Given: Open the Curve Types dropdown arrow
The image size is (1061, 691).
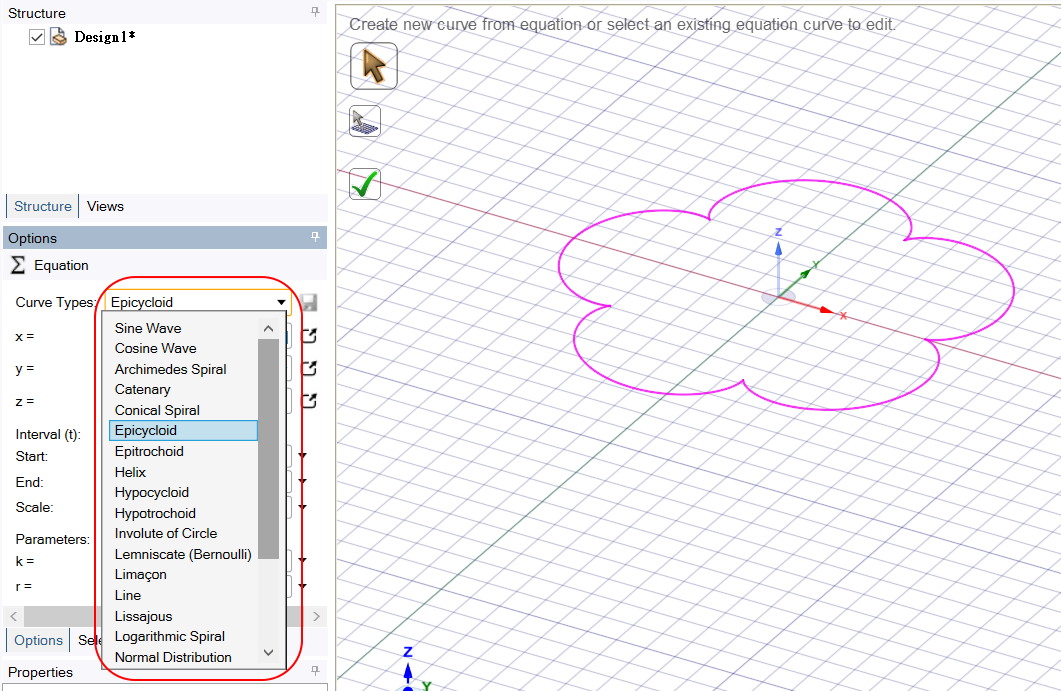Looking at the screenshot, I should point(281,302).
